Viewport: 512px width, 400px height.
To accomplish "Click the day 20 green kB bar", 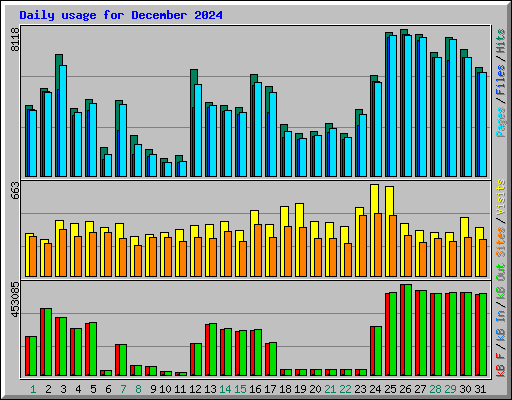I will pos(318,372).
